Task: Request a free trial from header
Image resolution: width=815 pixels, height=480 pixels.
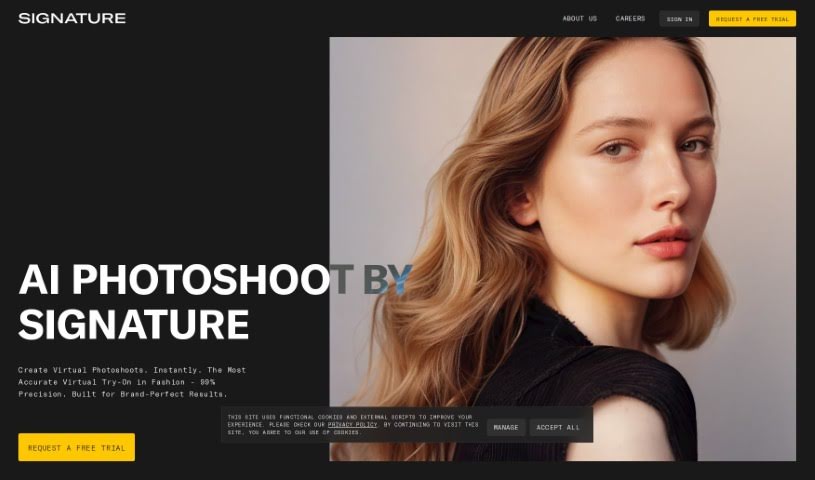Action: pos(752,19)
